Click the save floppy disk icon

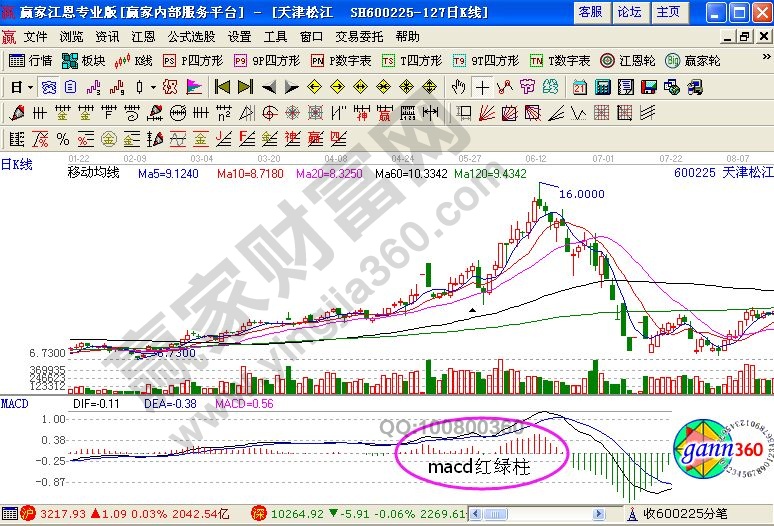point(648,87)
